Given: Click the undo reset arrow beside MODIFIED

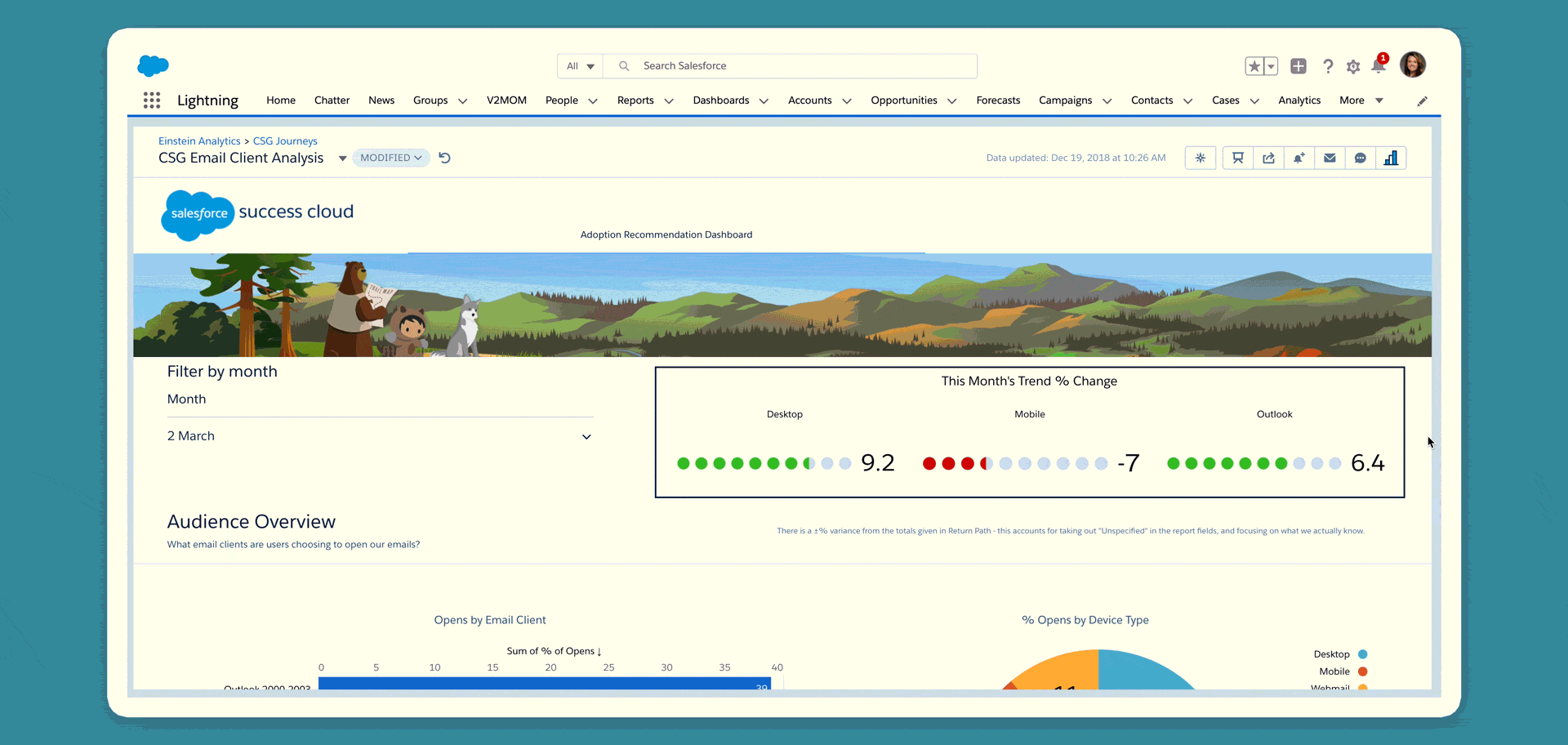Looking at the screenshot, I should [444, 158].
